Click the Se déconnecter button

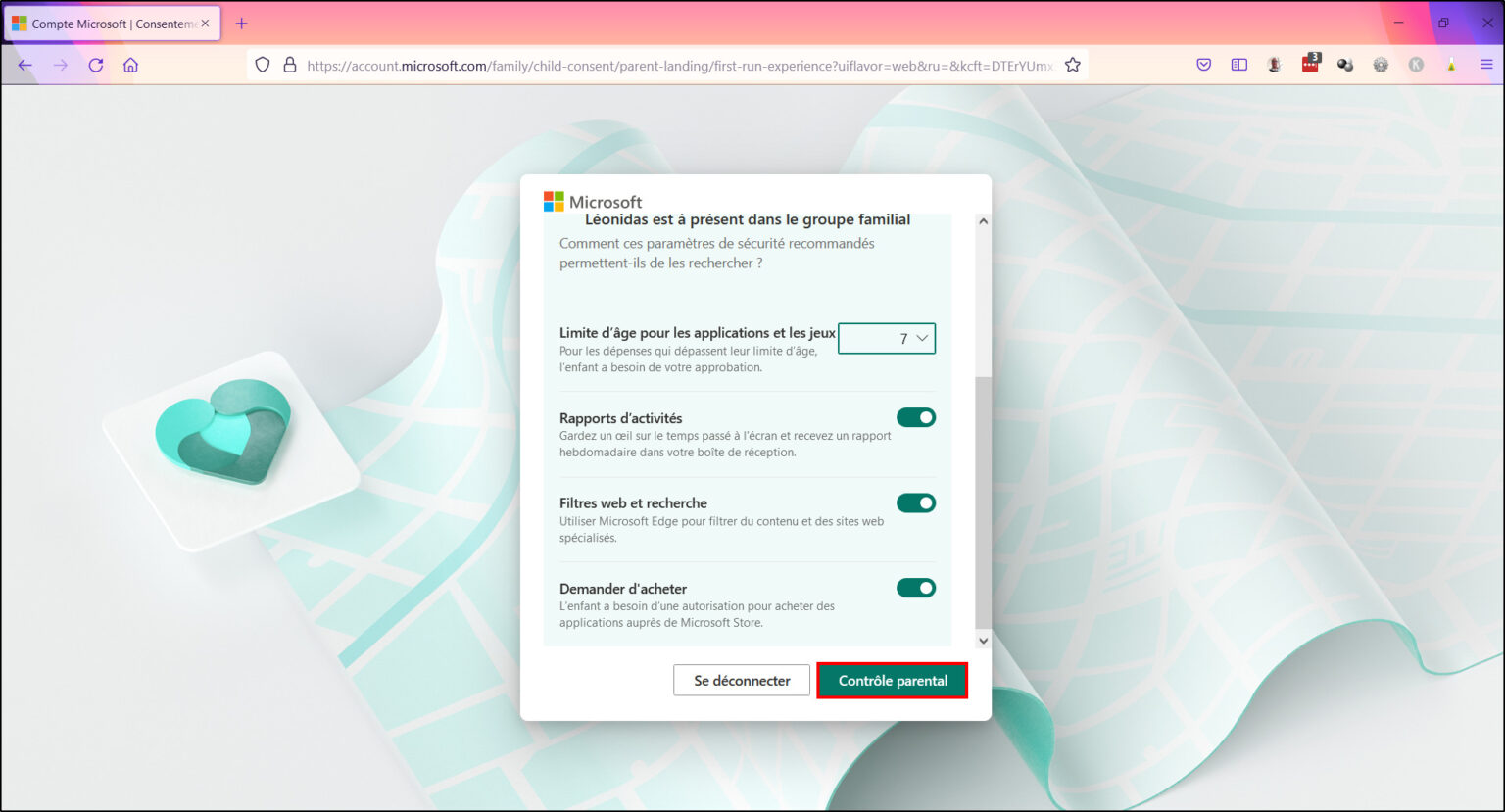pyautogui.click(x=742, y=680)
